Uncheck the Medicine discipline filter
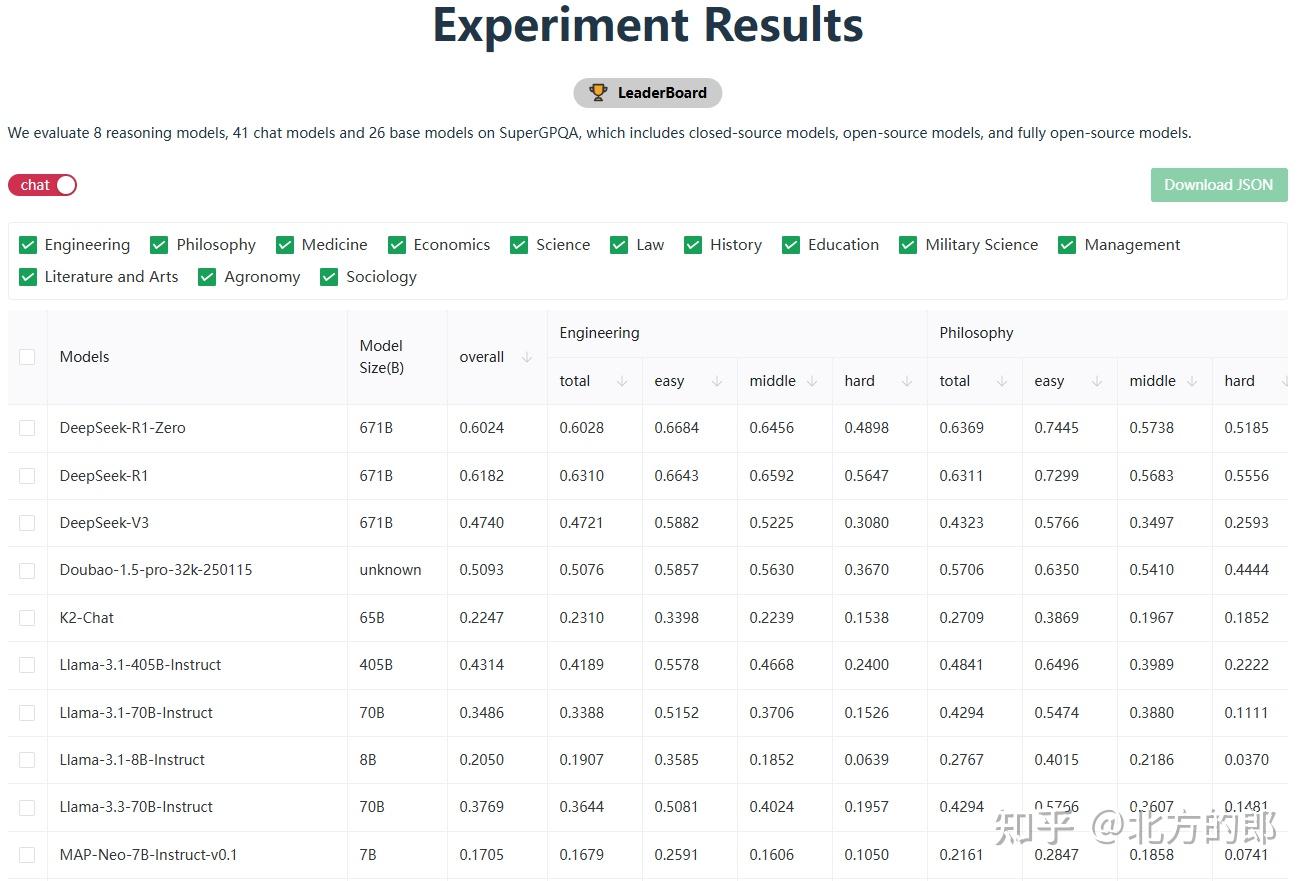The height and width of the screenshot is (881, 1311). 285,244
